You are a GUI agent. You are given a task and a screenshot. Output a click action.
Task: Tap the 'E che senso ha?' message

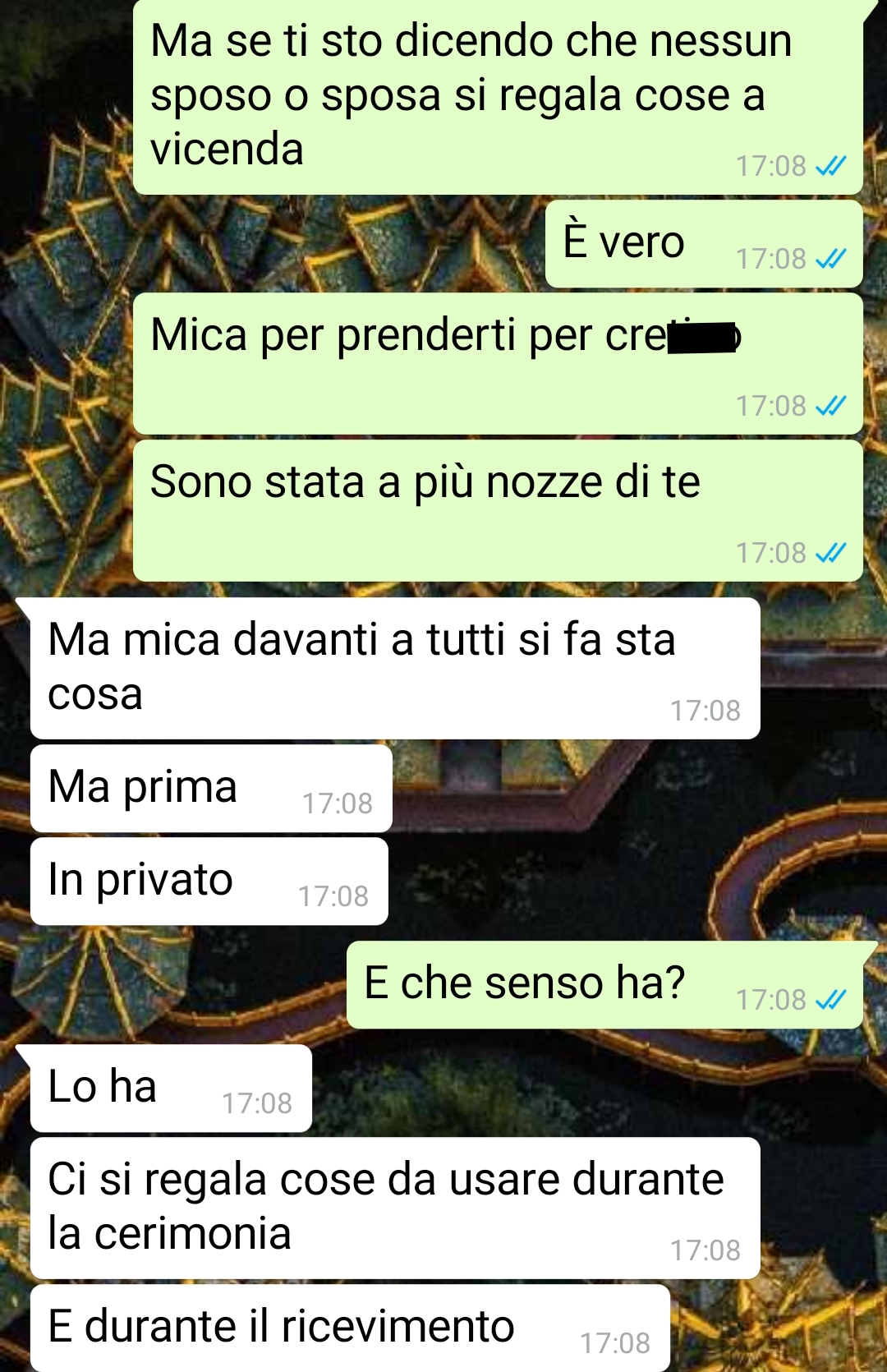point(604,984)
